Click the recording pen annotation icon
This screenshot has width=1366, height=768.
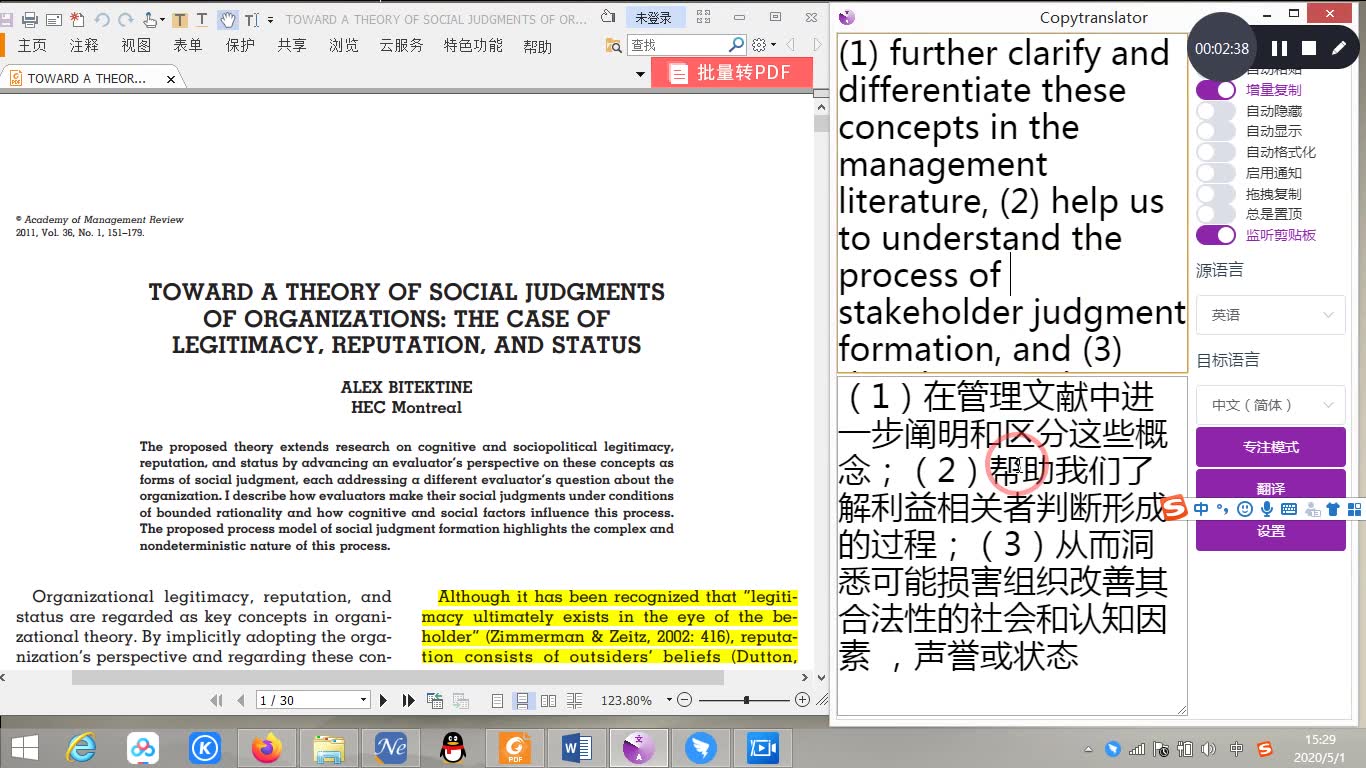tap(1338, 48)
